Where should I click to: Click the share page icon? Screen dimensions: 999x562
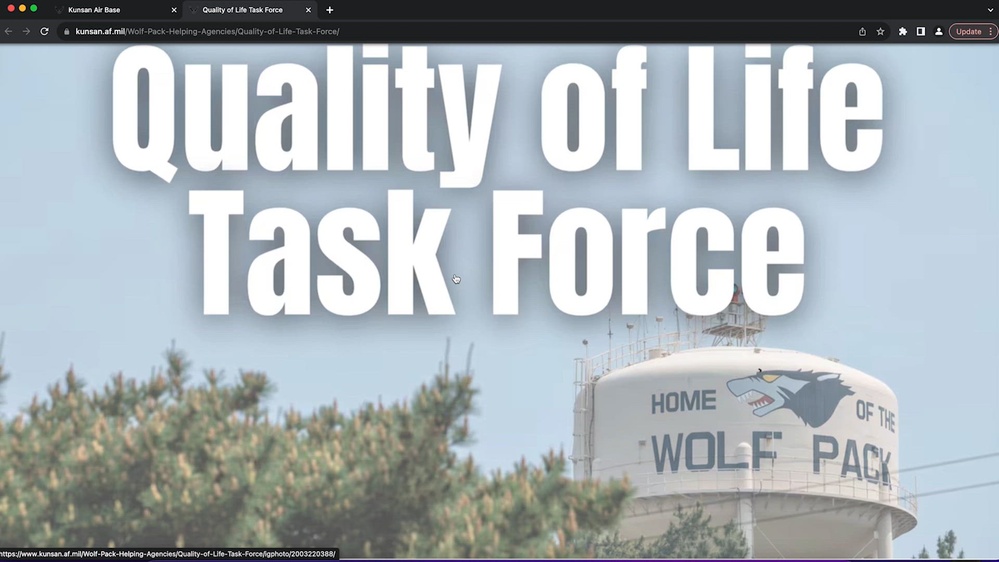click(x=862, y=31)
